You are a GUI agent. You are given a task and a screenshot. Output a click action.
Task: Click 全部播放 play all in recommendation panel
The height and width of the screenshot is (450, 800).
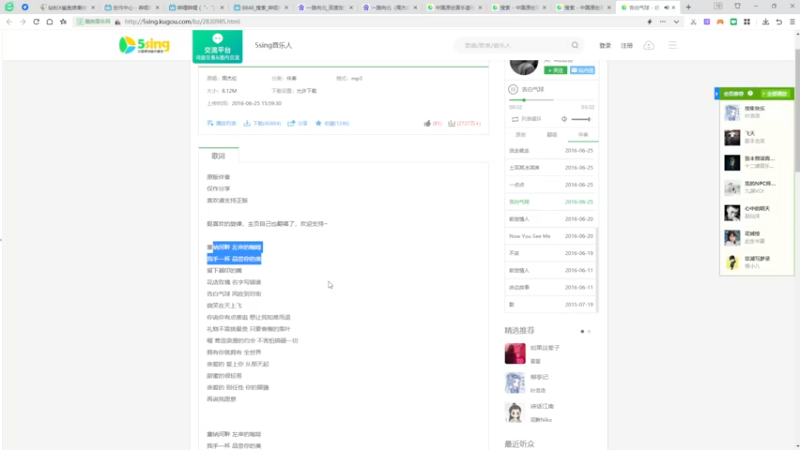tap(775, 94)
